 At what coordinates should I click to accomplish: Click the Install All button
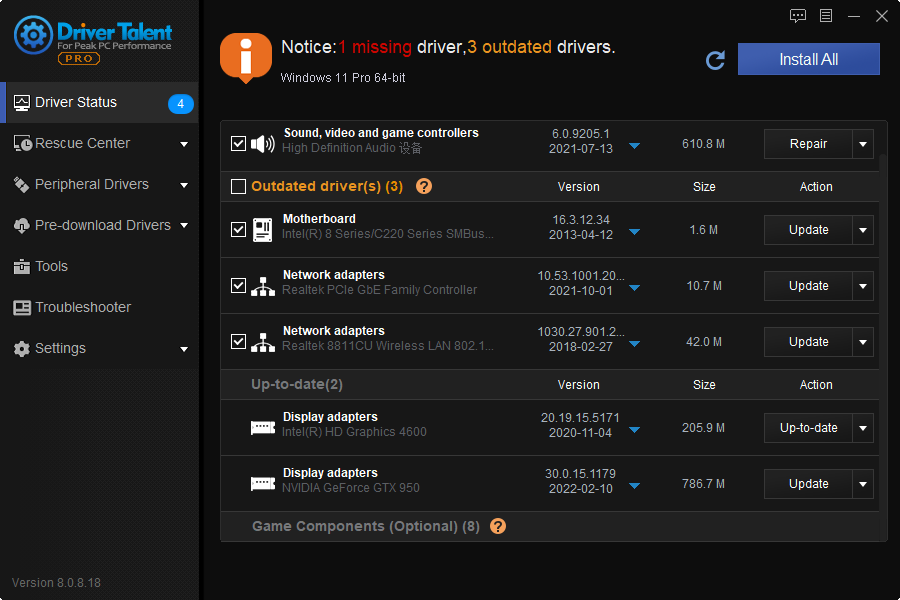click(808, 59)
